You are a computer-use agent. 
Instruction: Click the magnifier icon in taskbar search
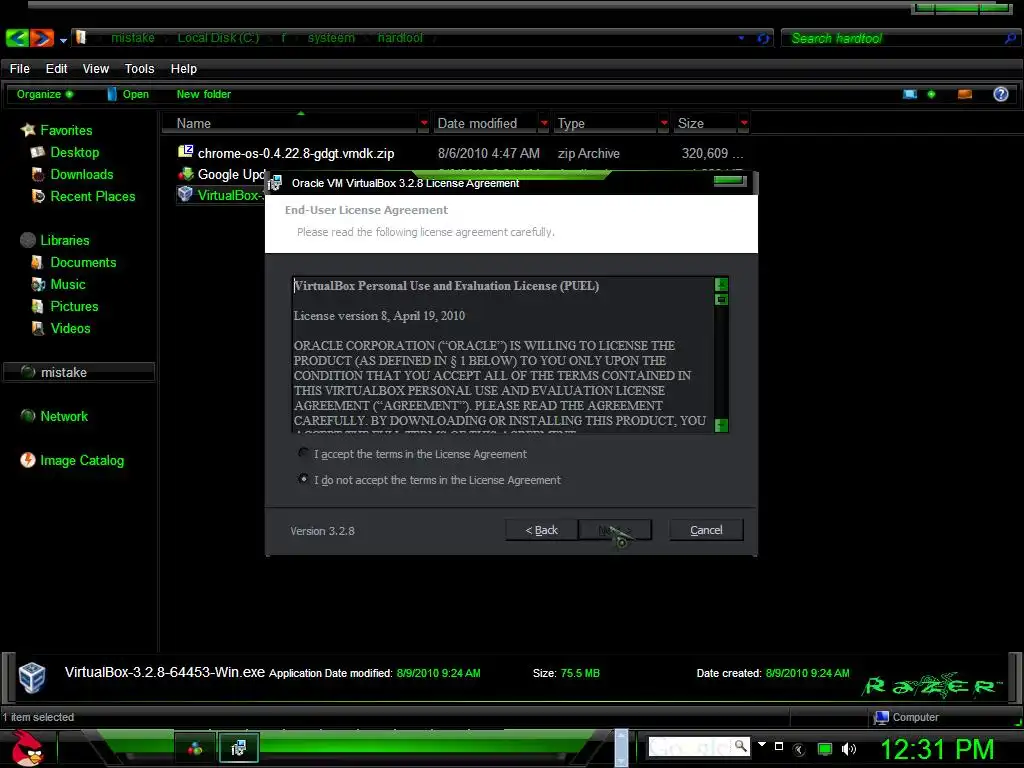740,745
